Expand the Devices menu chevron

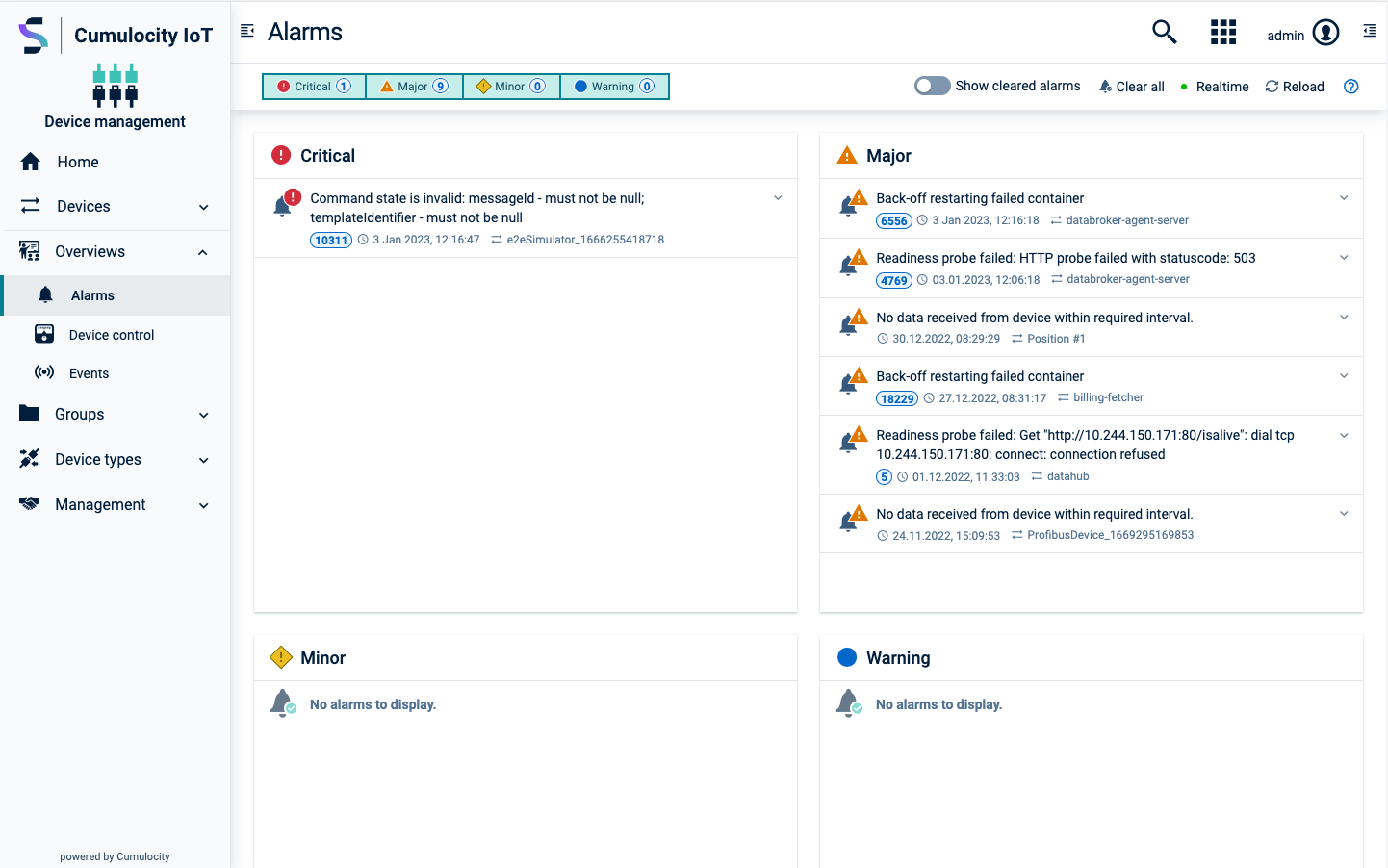click(203, 207)
